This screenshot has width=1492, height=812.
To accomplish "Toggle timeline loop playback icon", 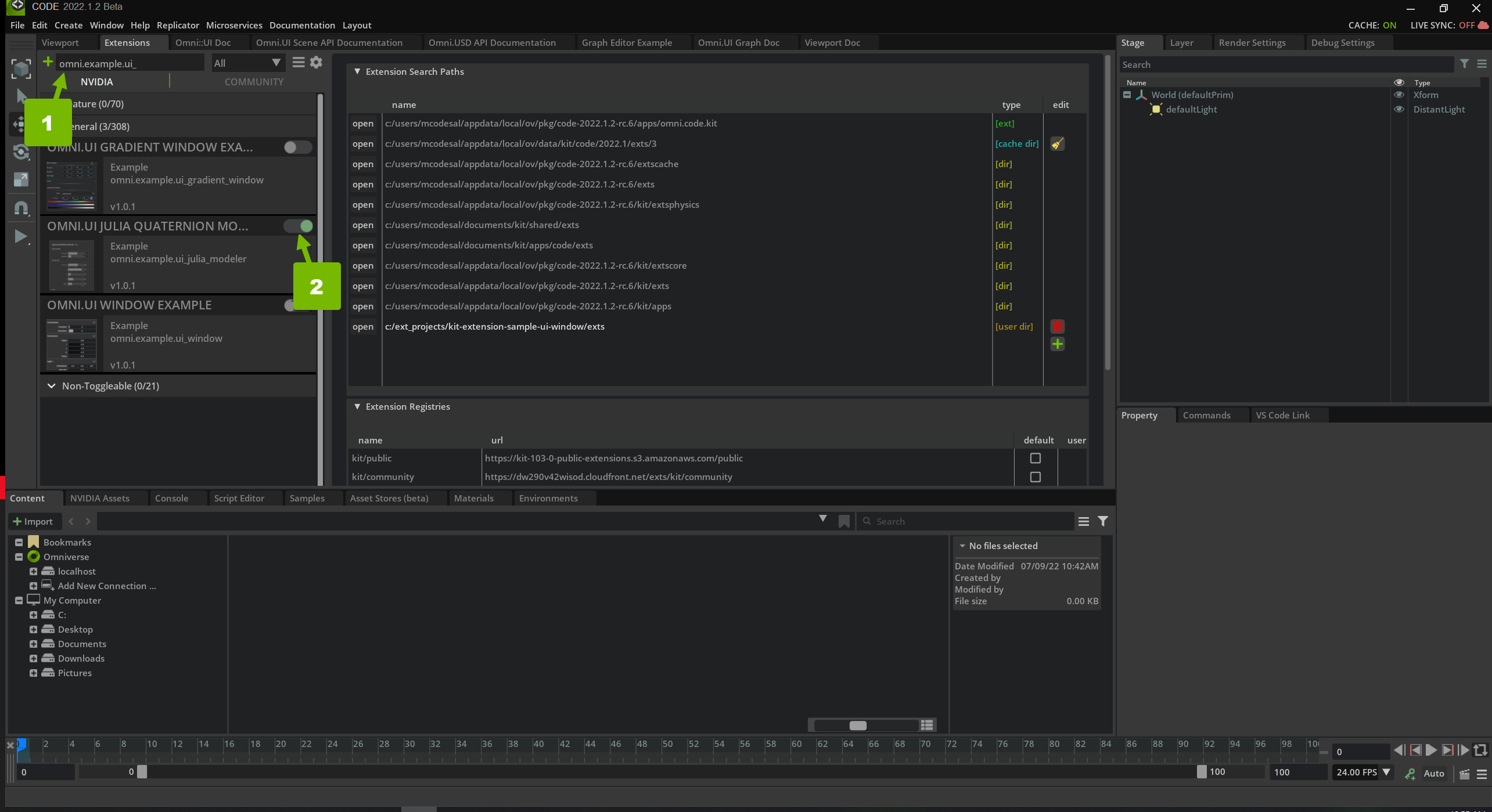I will click(x=1480, y=750).
